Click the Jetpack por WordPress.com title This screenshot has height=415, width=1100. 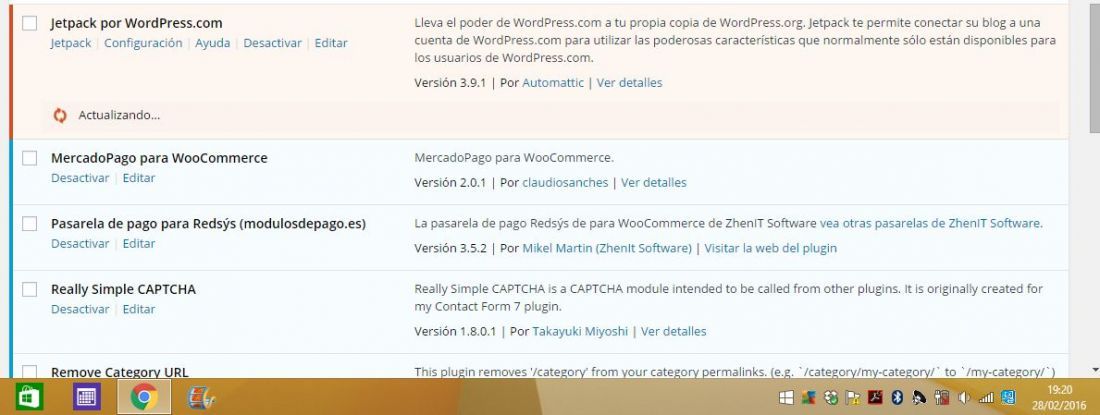(x=136, y=23)
